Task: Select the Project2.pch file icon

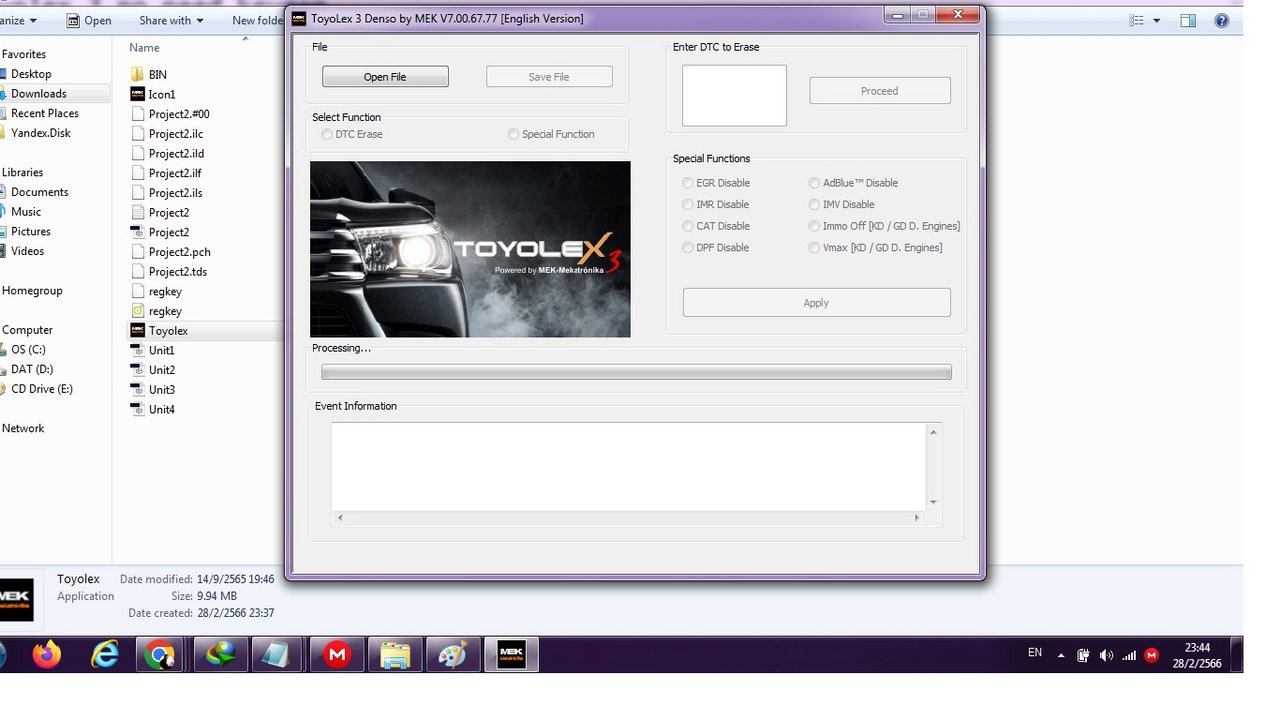Action: click(x=138, y=252)
